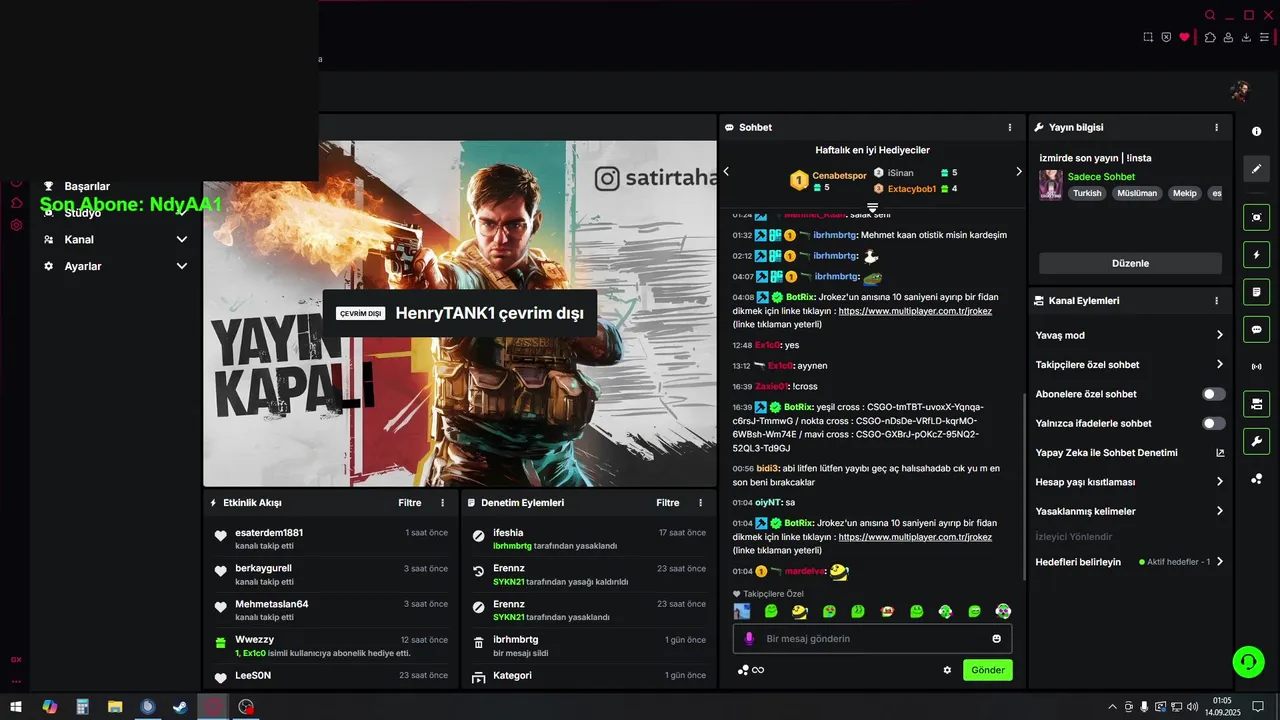Expand the Kanal section in the sidebar
This screenshot has height=720, width=1280.
tap(182, 240)
